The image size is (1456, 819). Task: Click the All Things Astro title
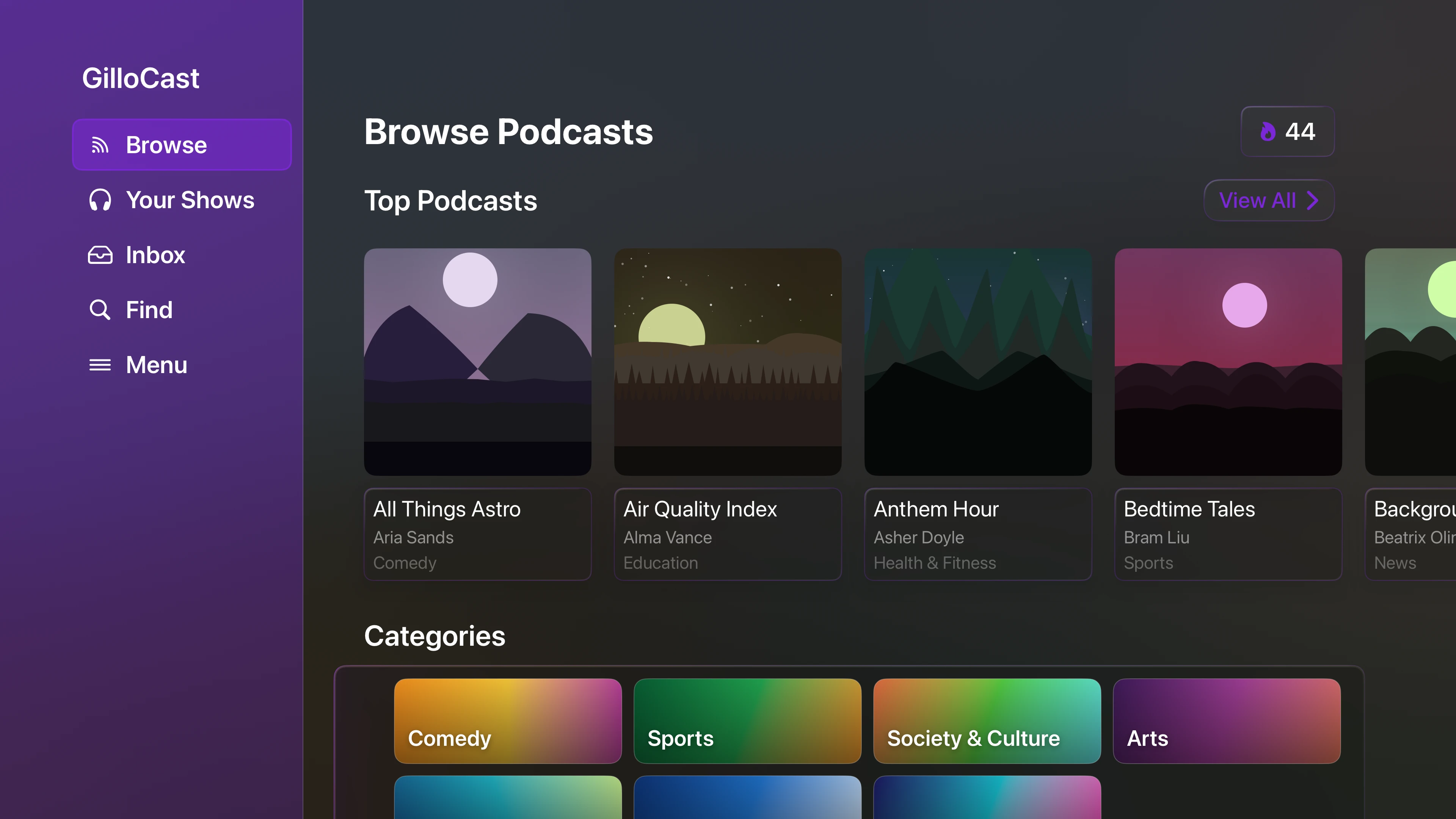click(447, 509)
